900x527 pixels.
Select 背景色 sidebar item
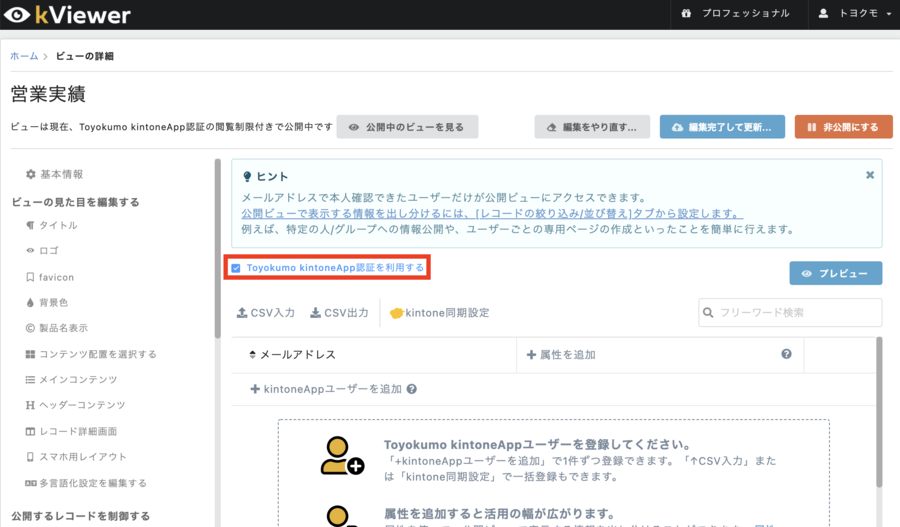(x=46, y=303)
